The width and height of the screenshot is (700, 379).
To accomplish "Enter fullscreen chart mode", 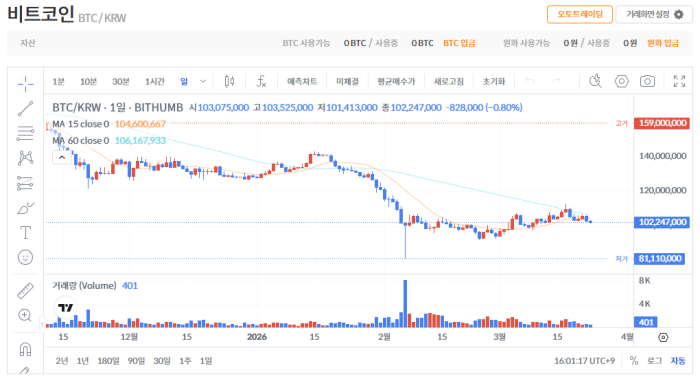I will [x=679, y=81].
